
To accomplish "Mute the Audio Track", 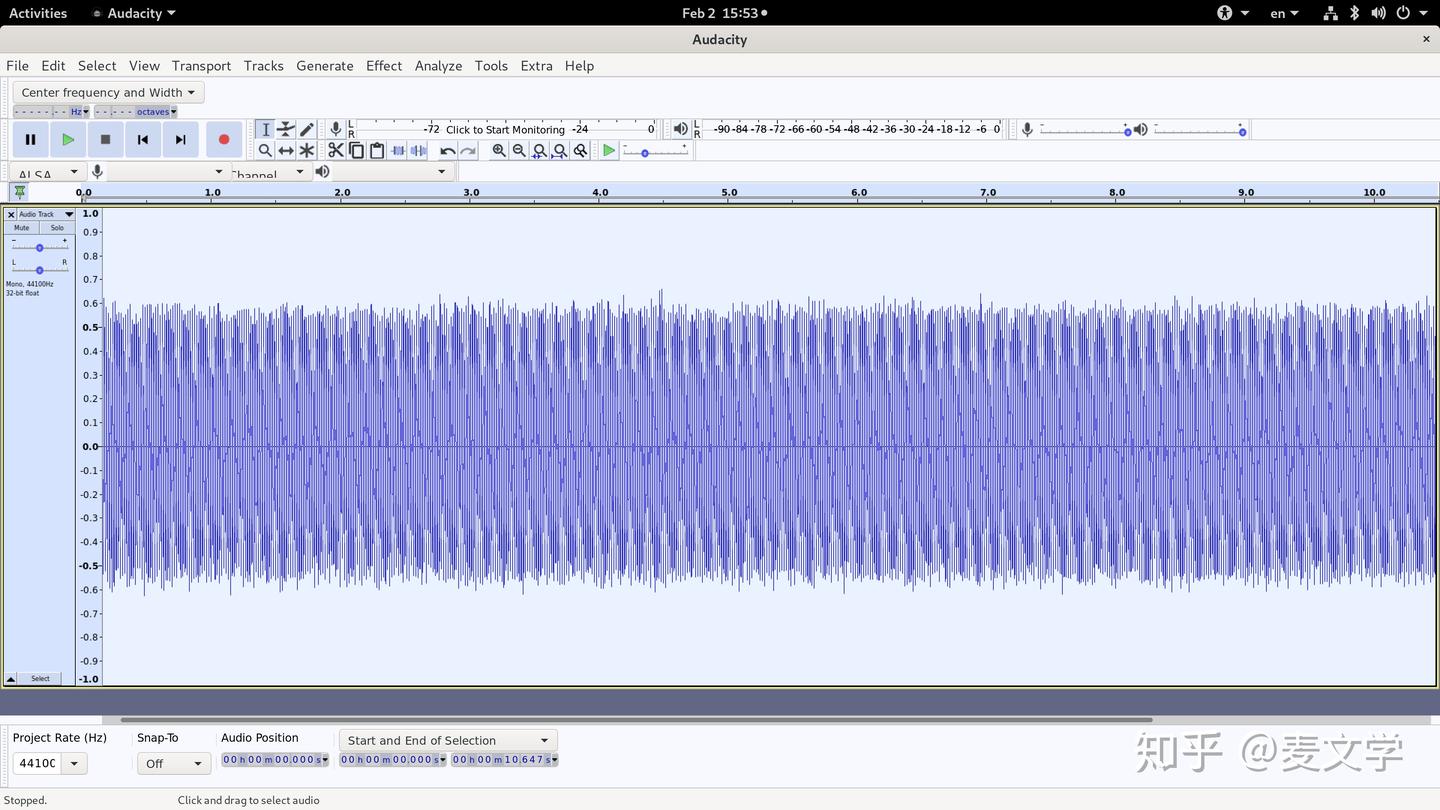I will (22, 228).
